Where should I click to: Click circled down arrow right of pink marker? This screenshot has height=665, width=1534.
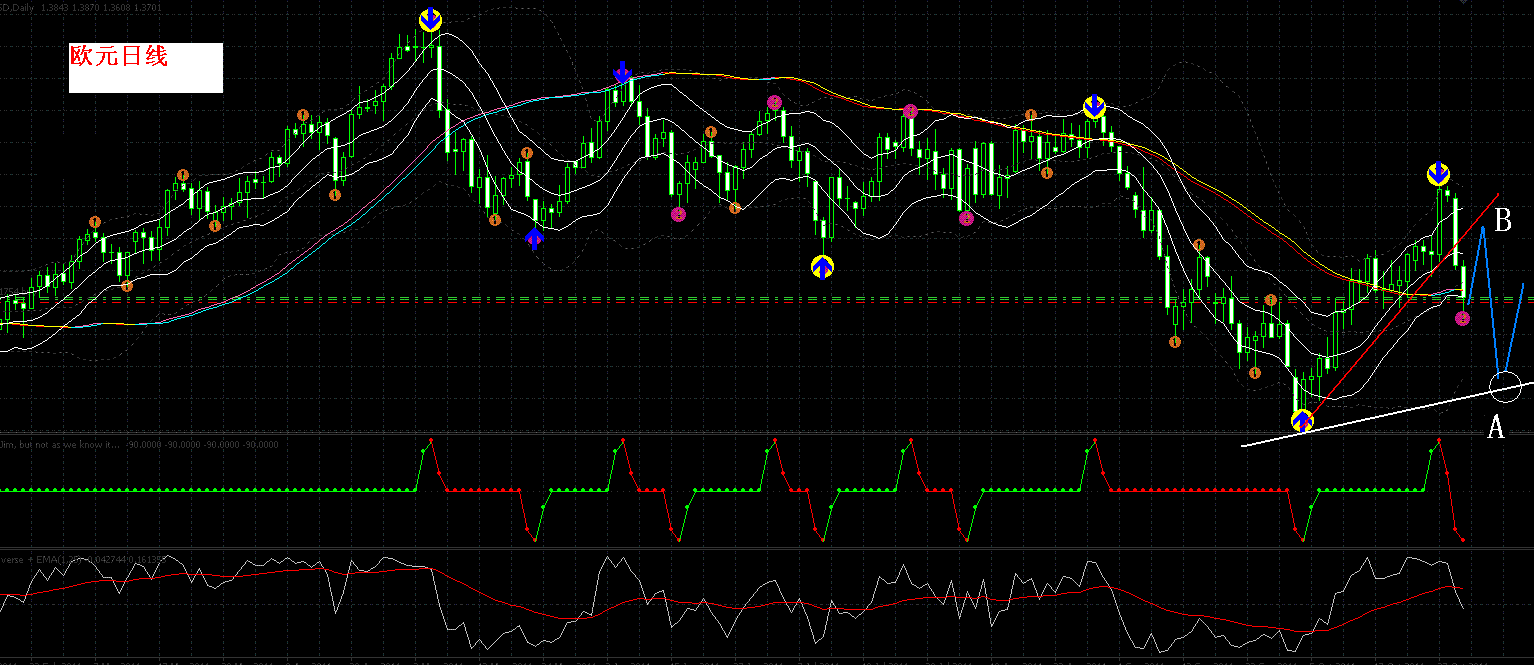pyautogui.click(x=1094, y=106)
